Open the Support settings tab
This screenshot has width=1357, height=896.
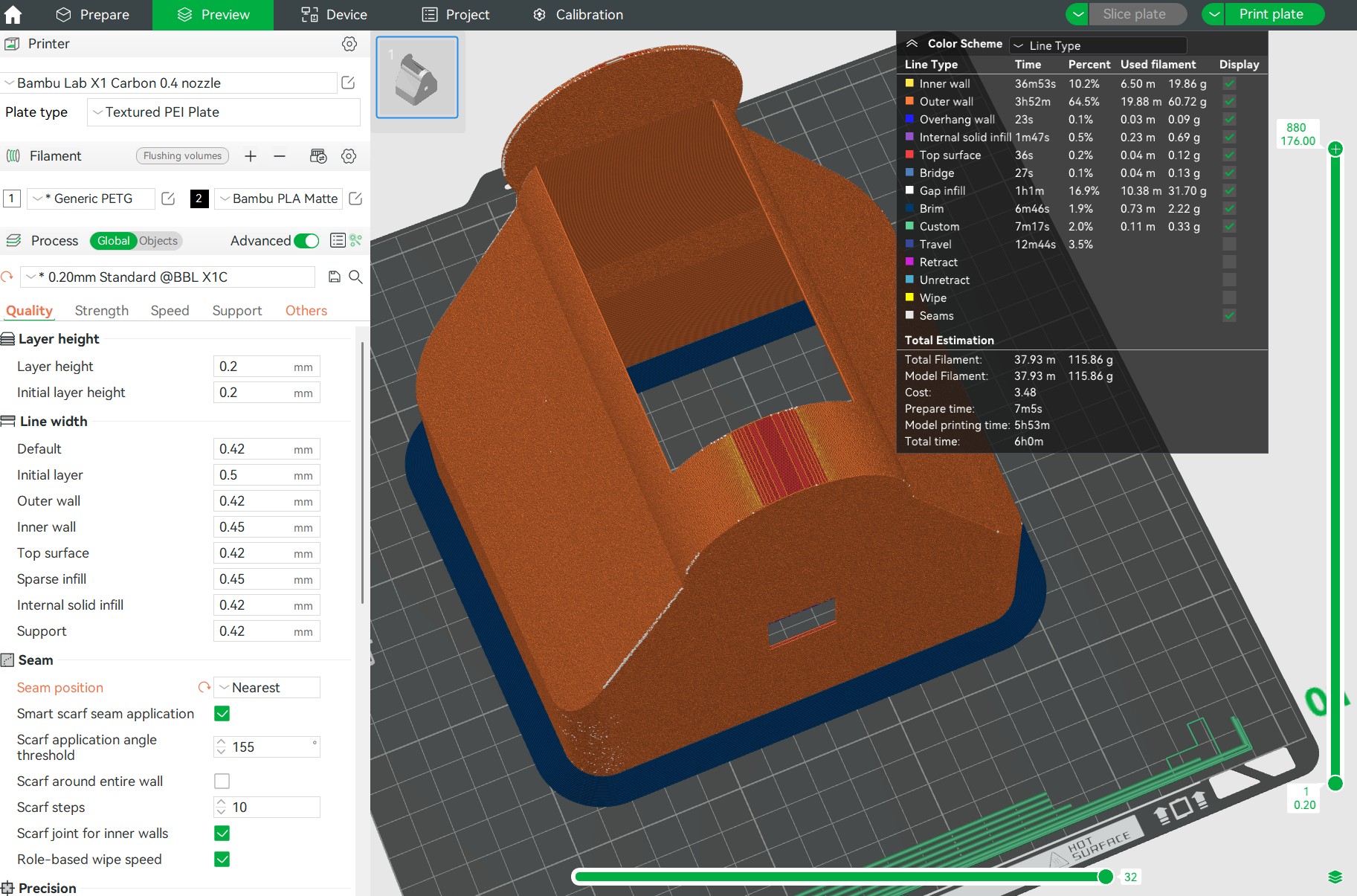click(x=237, y=311)
